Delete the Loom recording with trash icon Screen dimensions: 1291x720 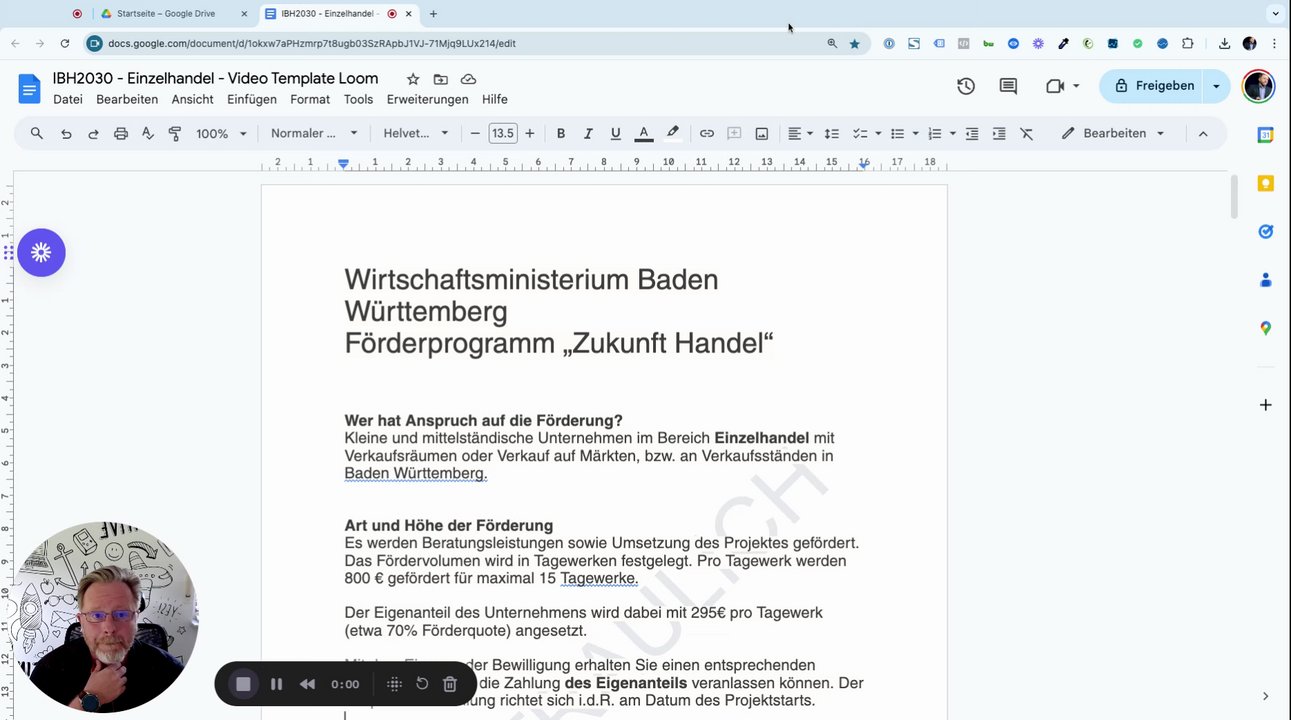(450, 684)
